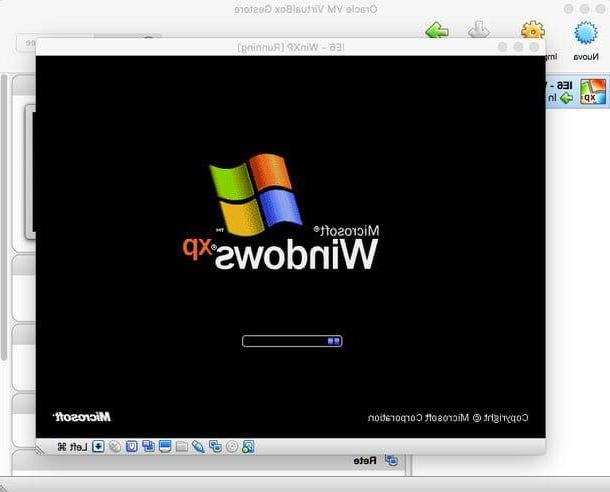Click the mouse integration indicator in status bar
This screenshot has width=610, height=492.
(115, 446)
